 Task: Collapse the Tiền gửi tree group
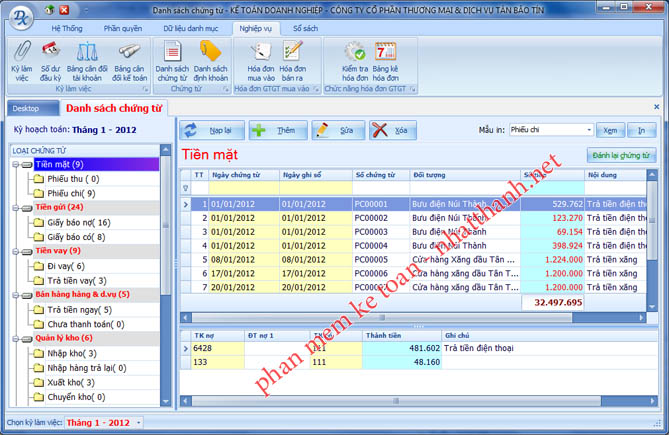point(14,207)
